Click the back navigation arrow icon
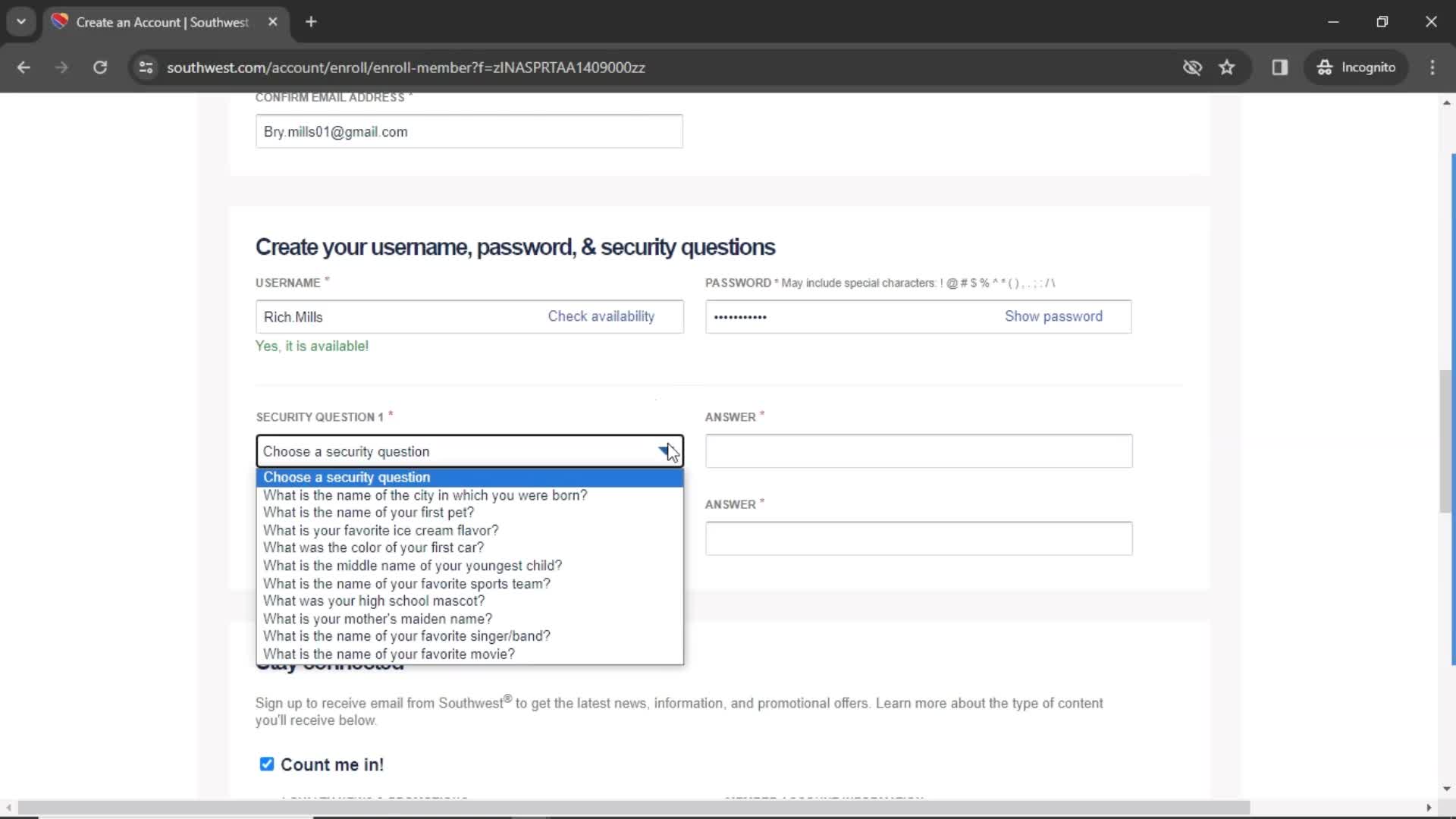The image size is (1456, 819). 24,67
